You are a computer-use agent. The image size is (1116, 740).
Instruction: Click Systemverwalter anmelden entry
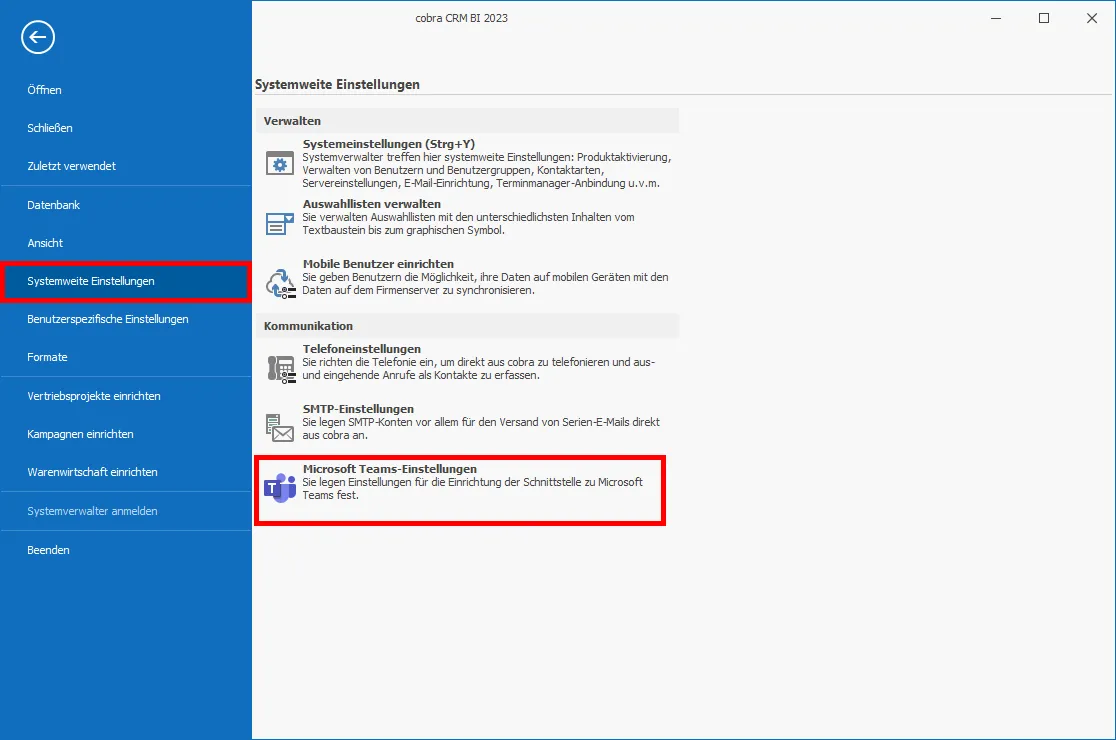[x=93, y=511]
